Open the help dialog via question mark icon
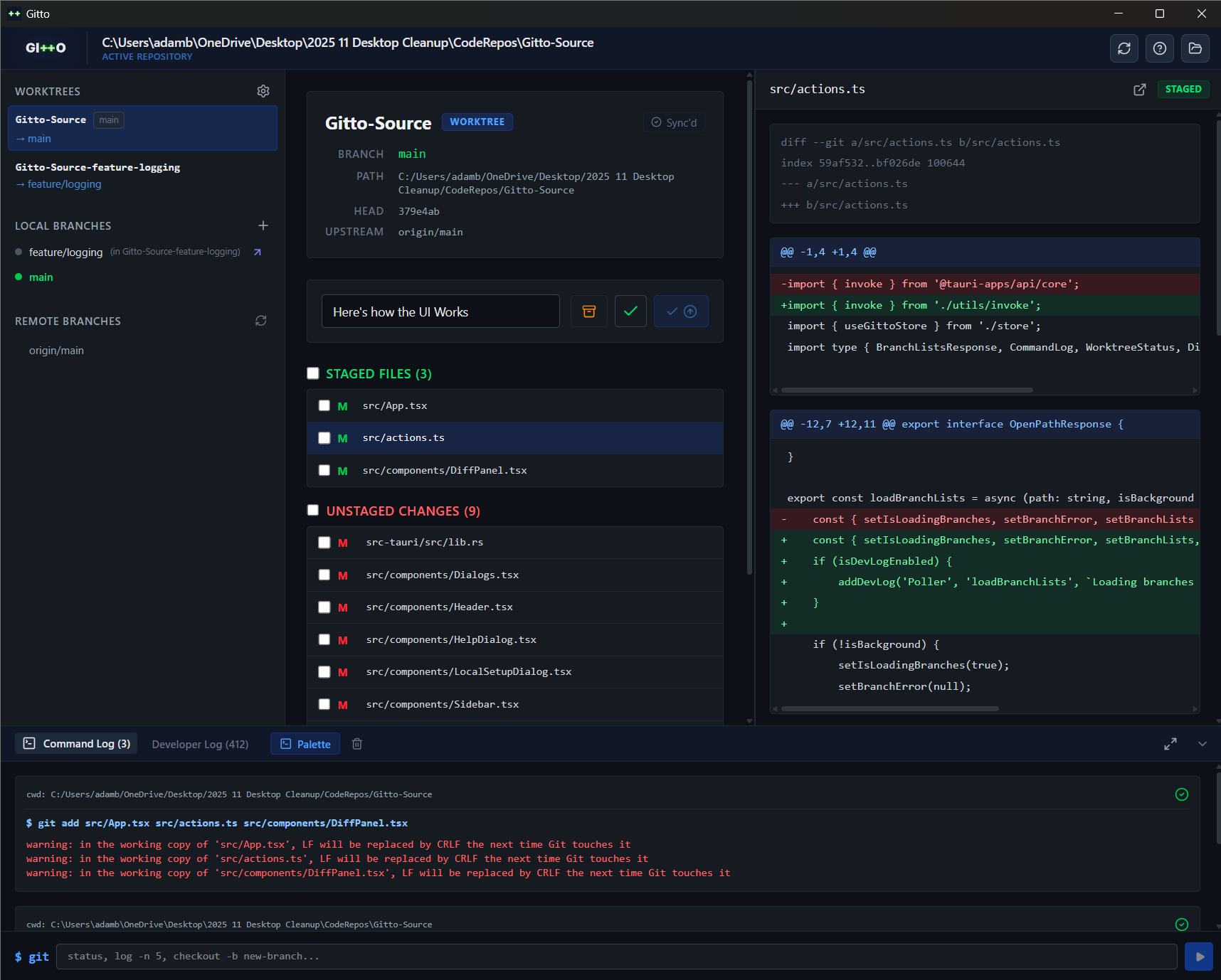Image resolution: width=1221 pixels, height=980 pixels. 1160,48
